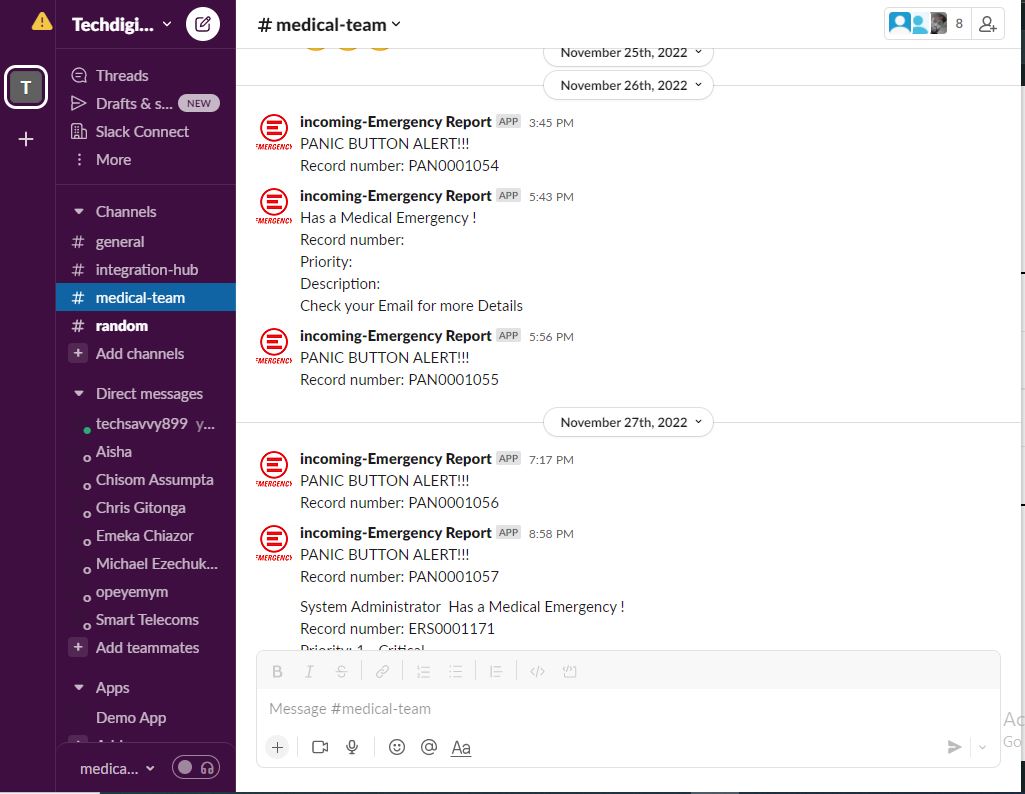Image resolution: width=1025 pixels, height=794 pixels.
Task: Open the #medical-team channel header dropdown
Action: [330, 25]
